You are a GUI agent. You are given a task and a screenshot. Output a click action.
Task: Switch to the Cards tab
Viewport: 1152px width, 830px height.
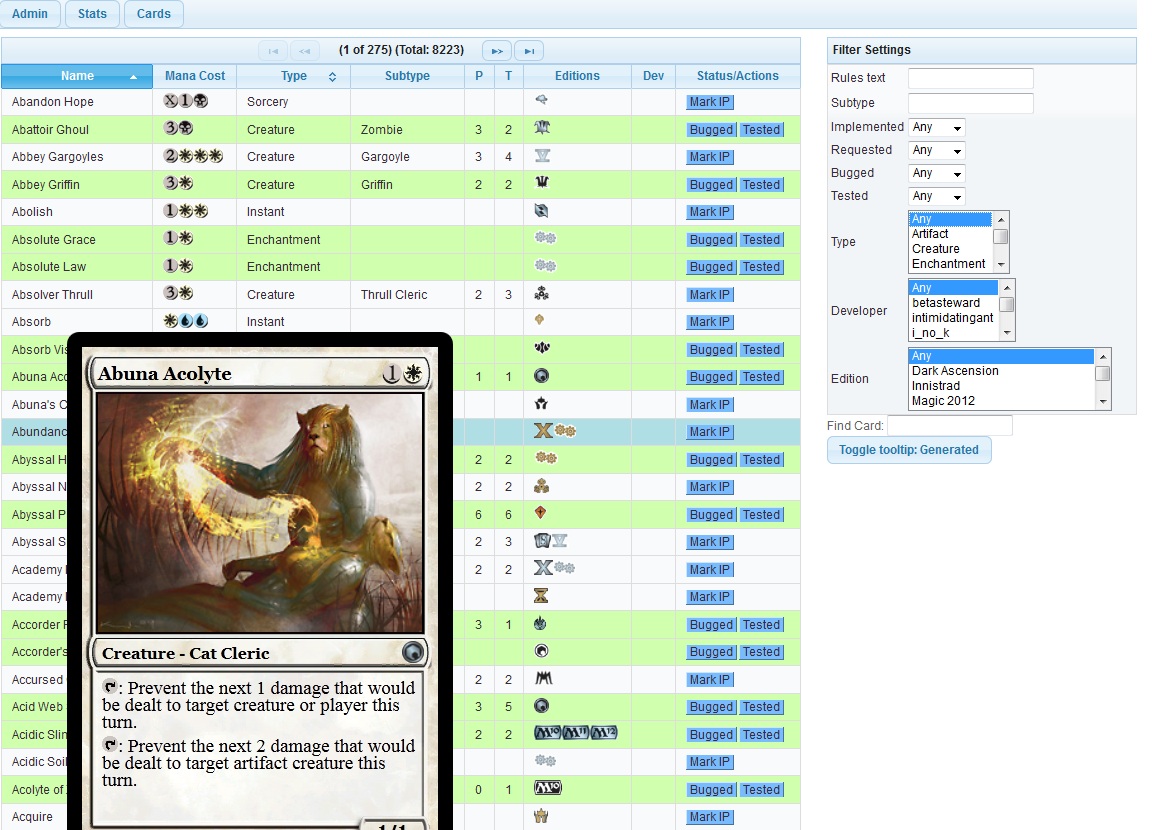(153, 14)
